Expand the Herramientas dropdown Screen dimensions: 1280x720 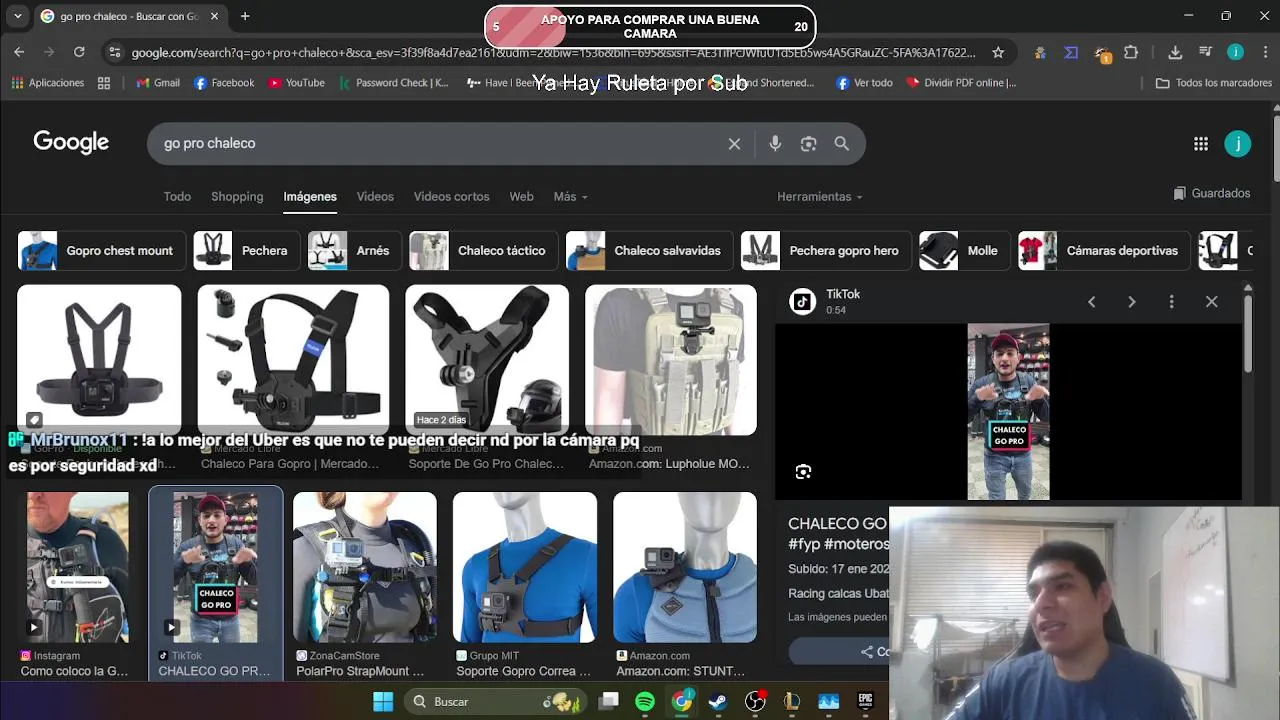point(819,197)
